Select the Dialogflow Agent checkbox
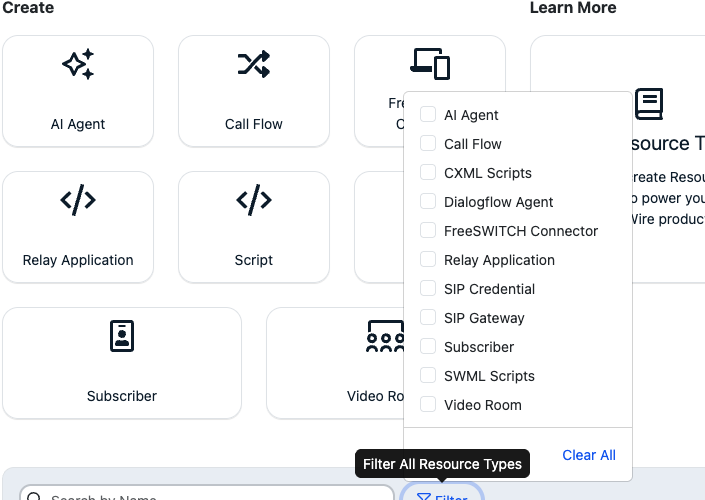The height and width of the screenshot is (500, 705). tap(428, 202)
